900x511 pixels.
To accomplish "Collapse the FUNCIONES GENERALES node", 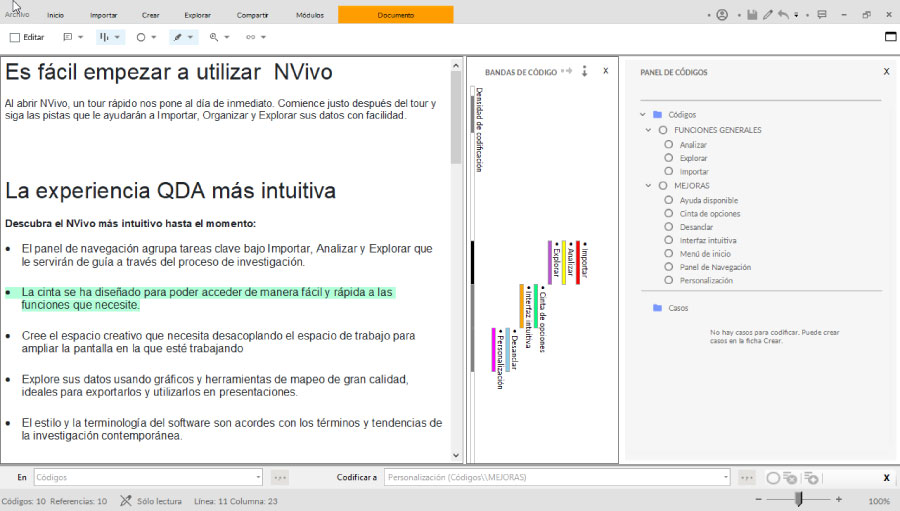I will (649, 130).
